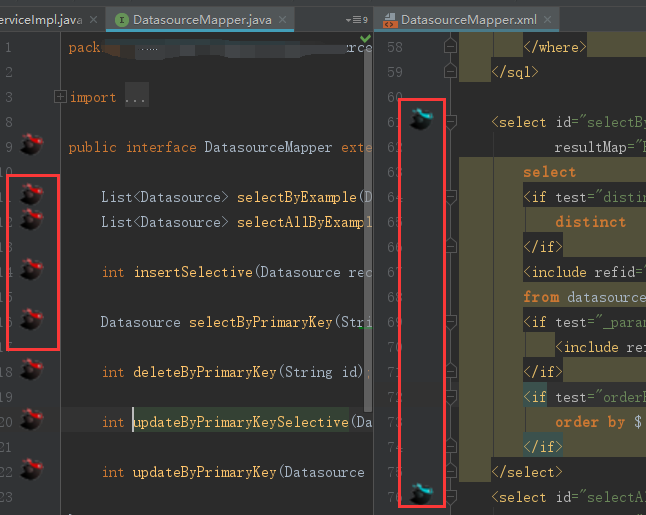Switch to DatasourceMapper.java tab
Viewport: 646px width, 515px height.
coord(202,20)
